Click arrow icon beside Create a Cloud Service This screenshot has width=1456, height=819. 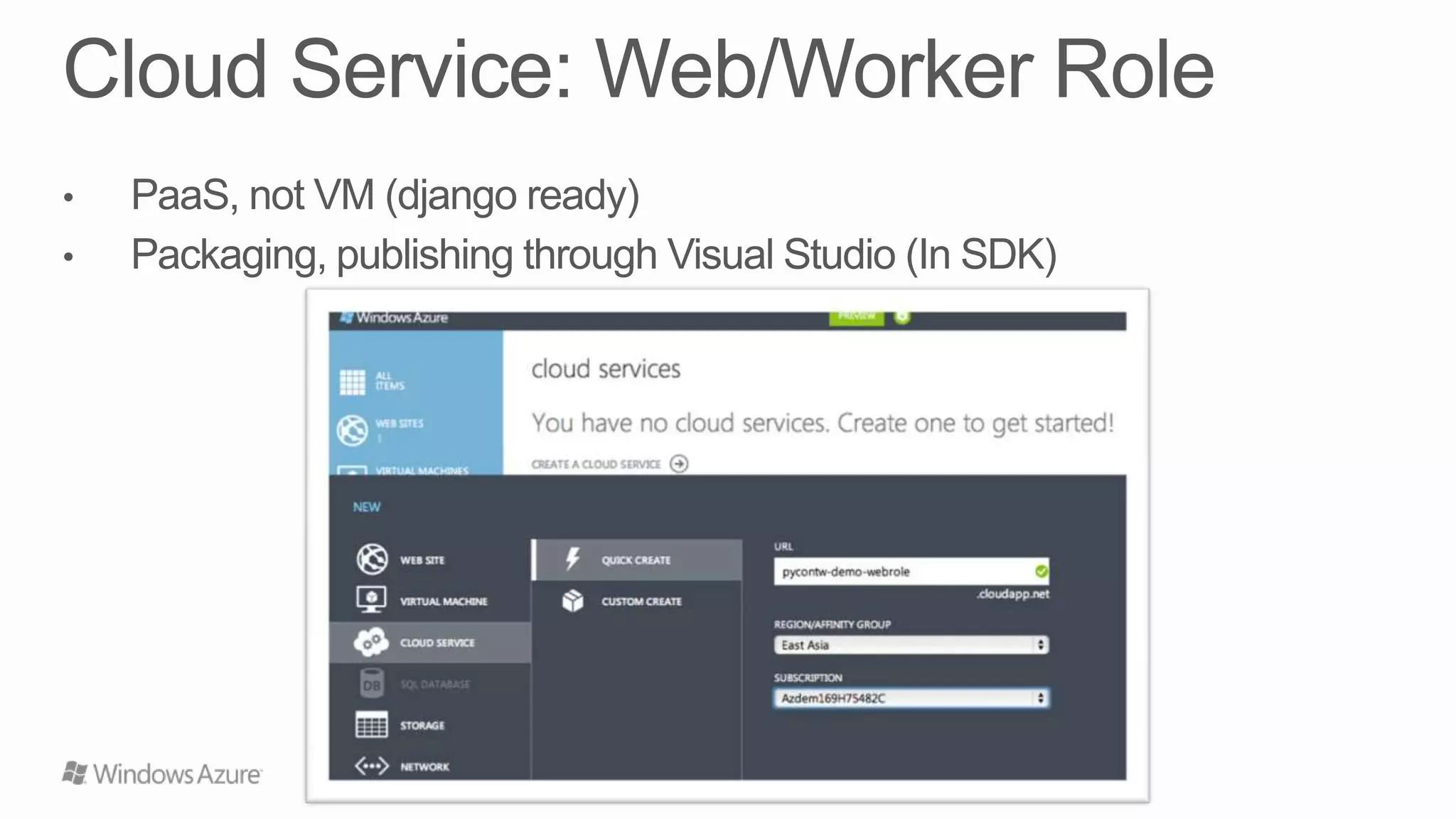coord(679,464)
